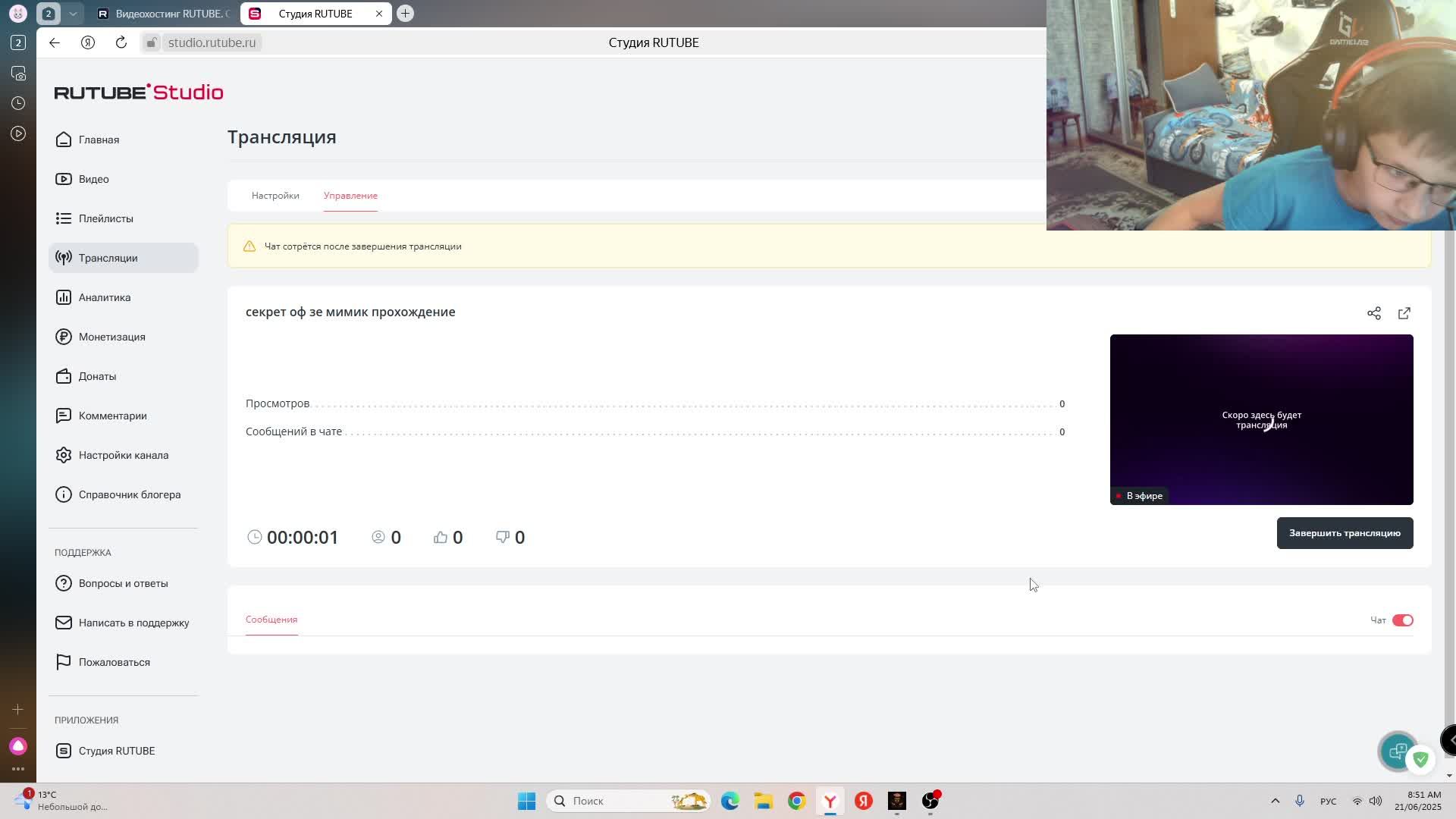Show hidden system tray icons chevron
Image resolution: width=1456 pixels, height=819 pixels.
coord(1275,801)
